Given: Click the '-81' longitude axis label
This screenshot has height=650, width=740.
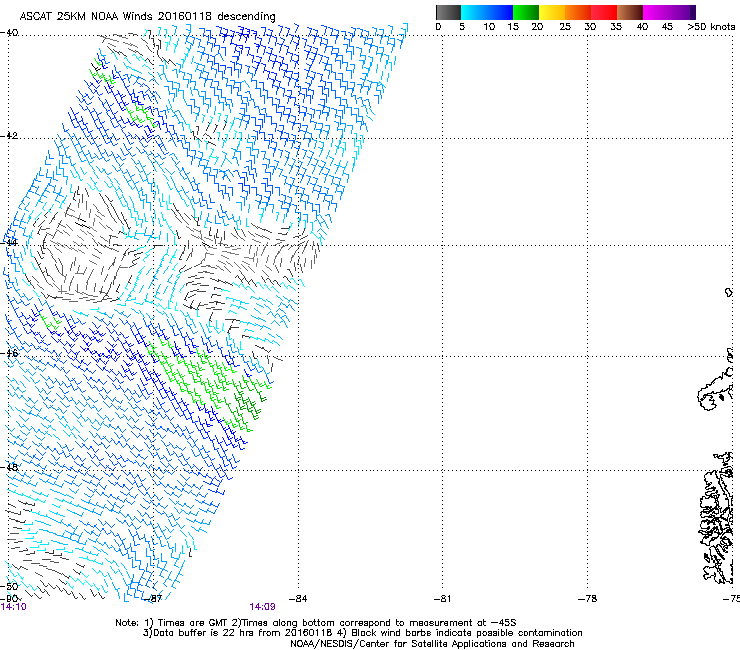Looking at the screenshot, I should 443,599.
